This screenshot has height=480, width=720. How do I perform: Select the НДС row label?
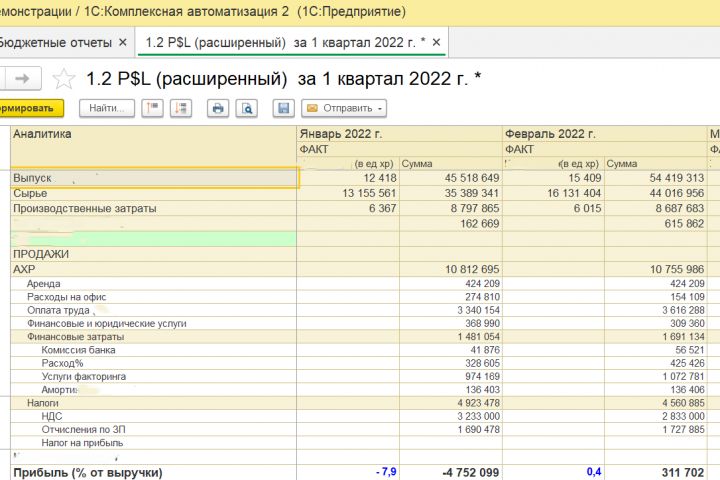(52, 416)
